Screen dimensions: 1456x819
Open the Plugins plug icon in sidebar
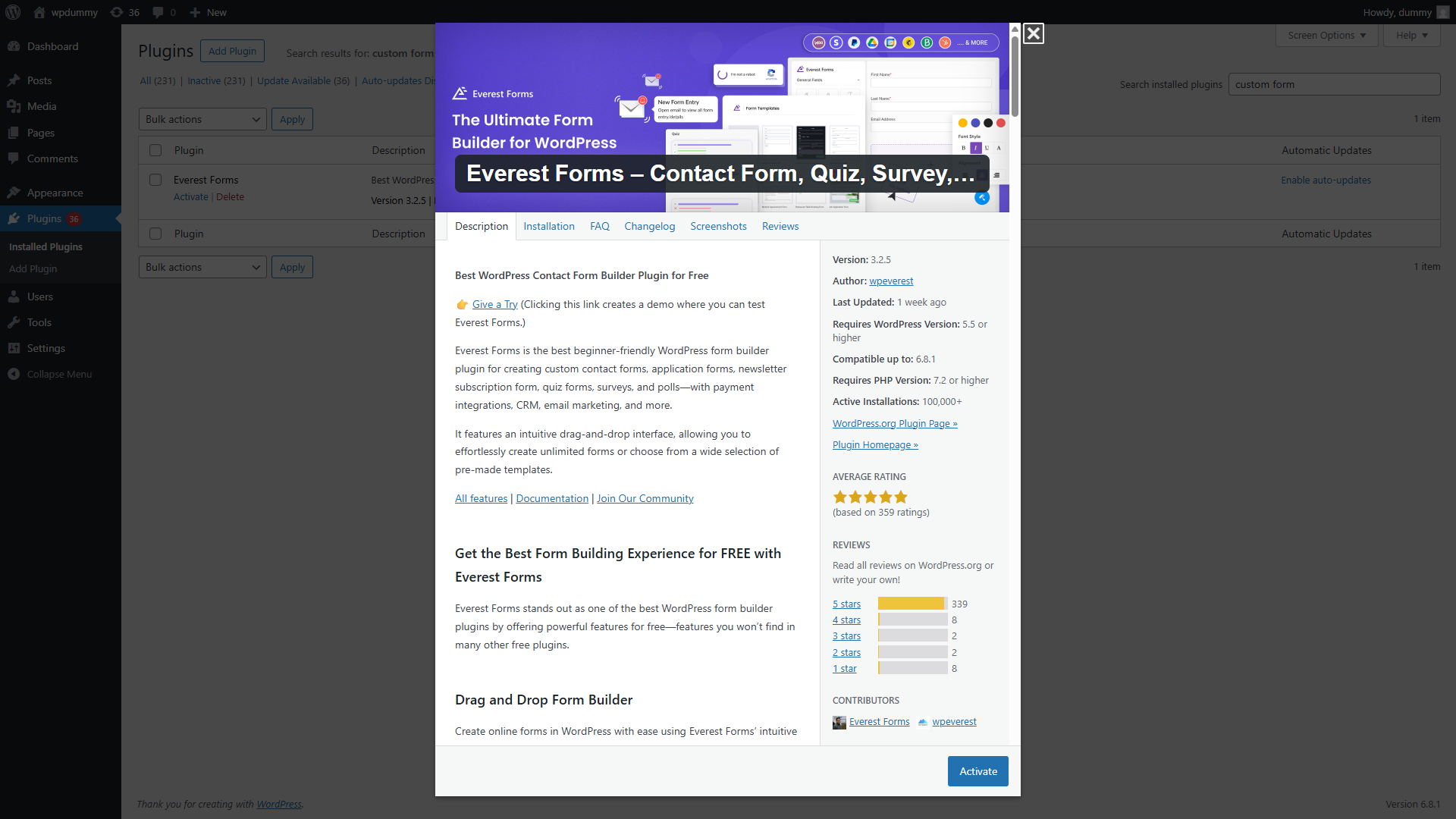tap(14, 218)
